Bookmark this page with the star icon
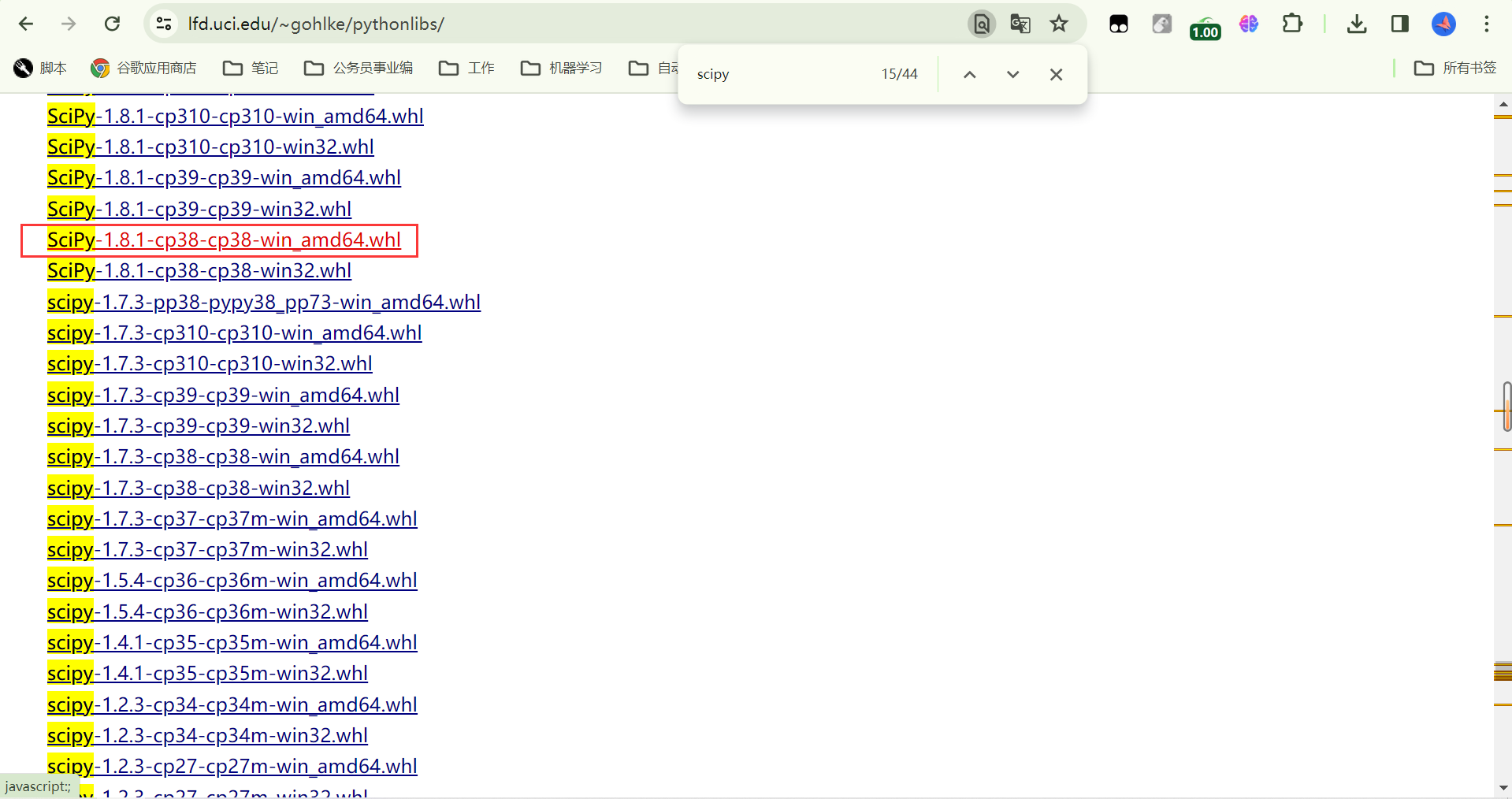 point(1059,24)
